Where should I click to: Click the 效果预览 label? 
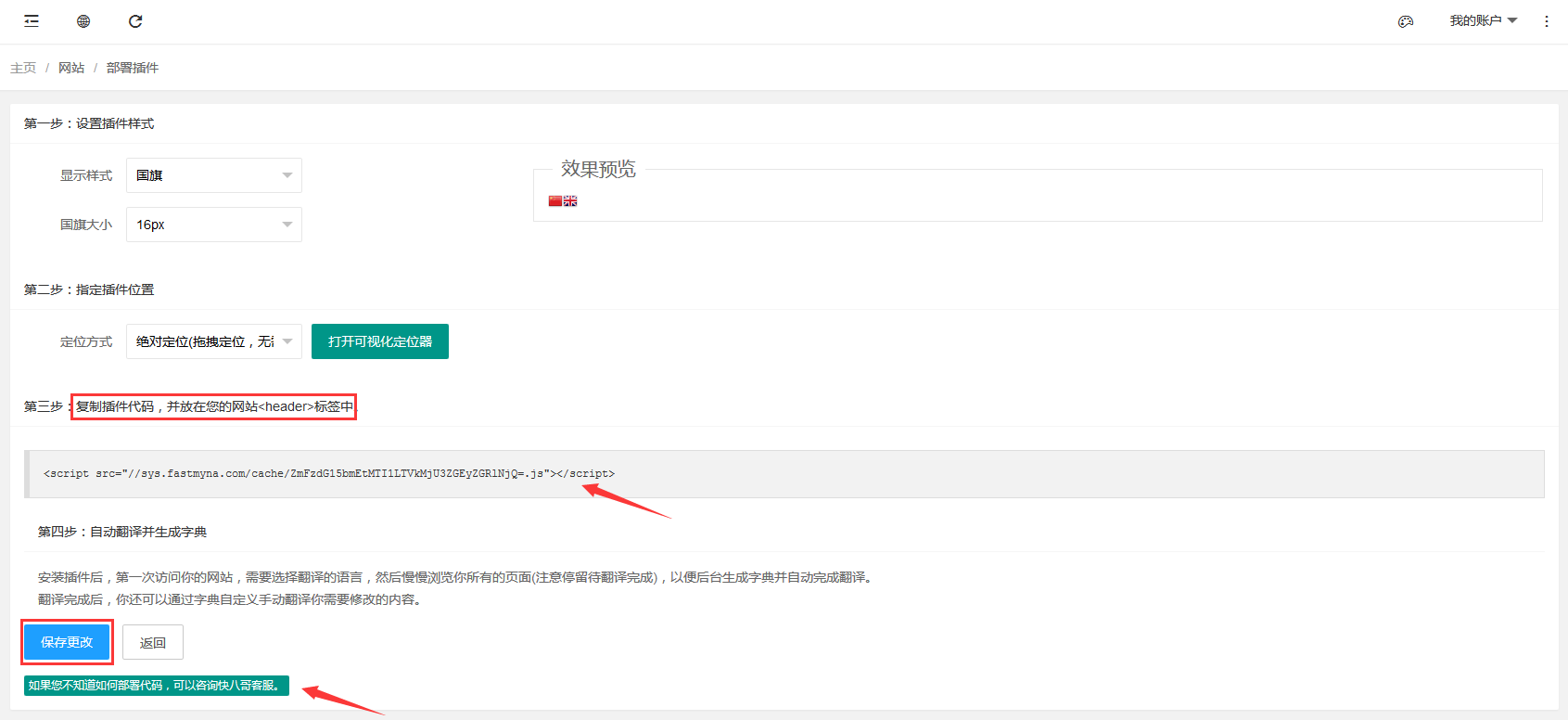598,169
